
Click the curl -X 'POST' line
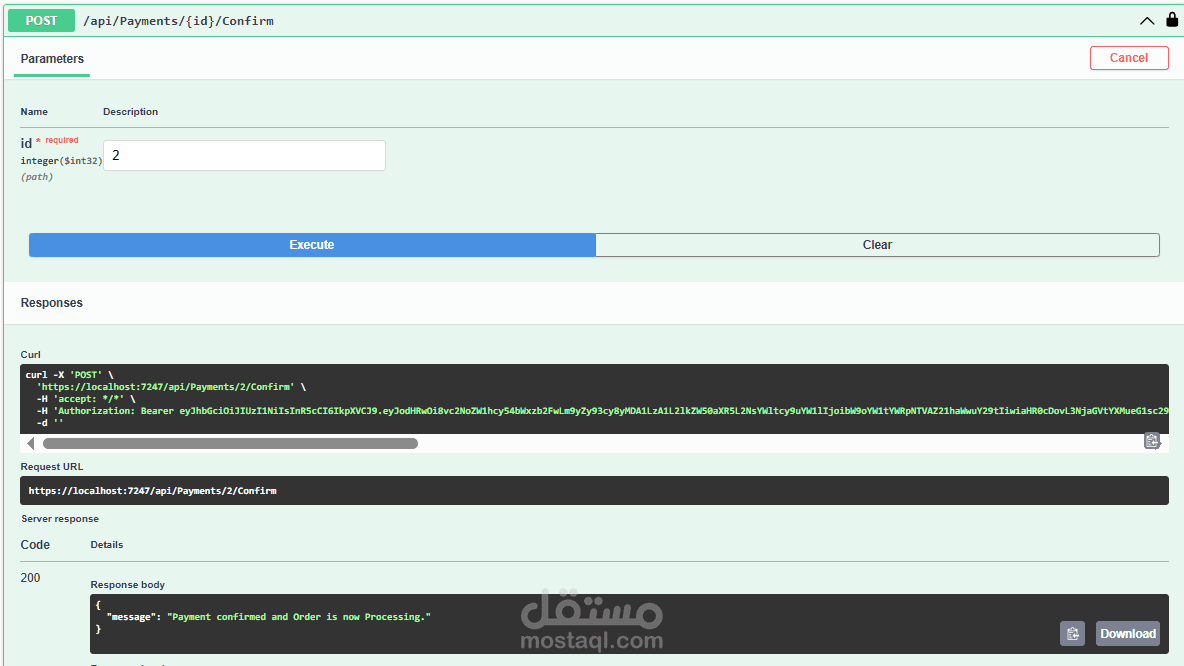69,375
